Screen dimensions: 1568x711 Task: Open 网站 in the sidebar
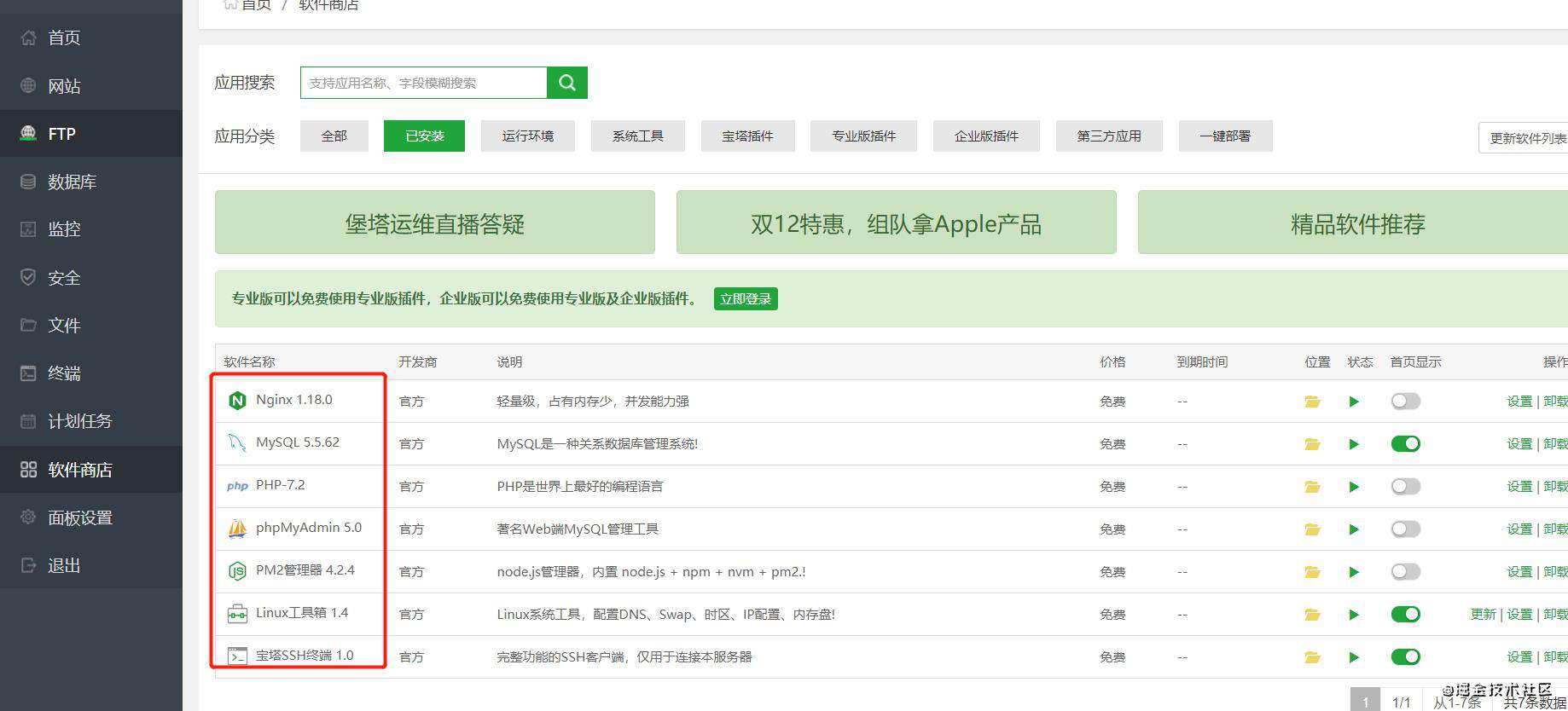(91, 86)
